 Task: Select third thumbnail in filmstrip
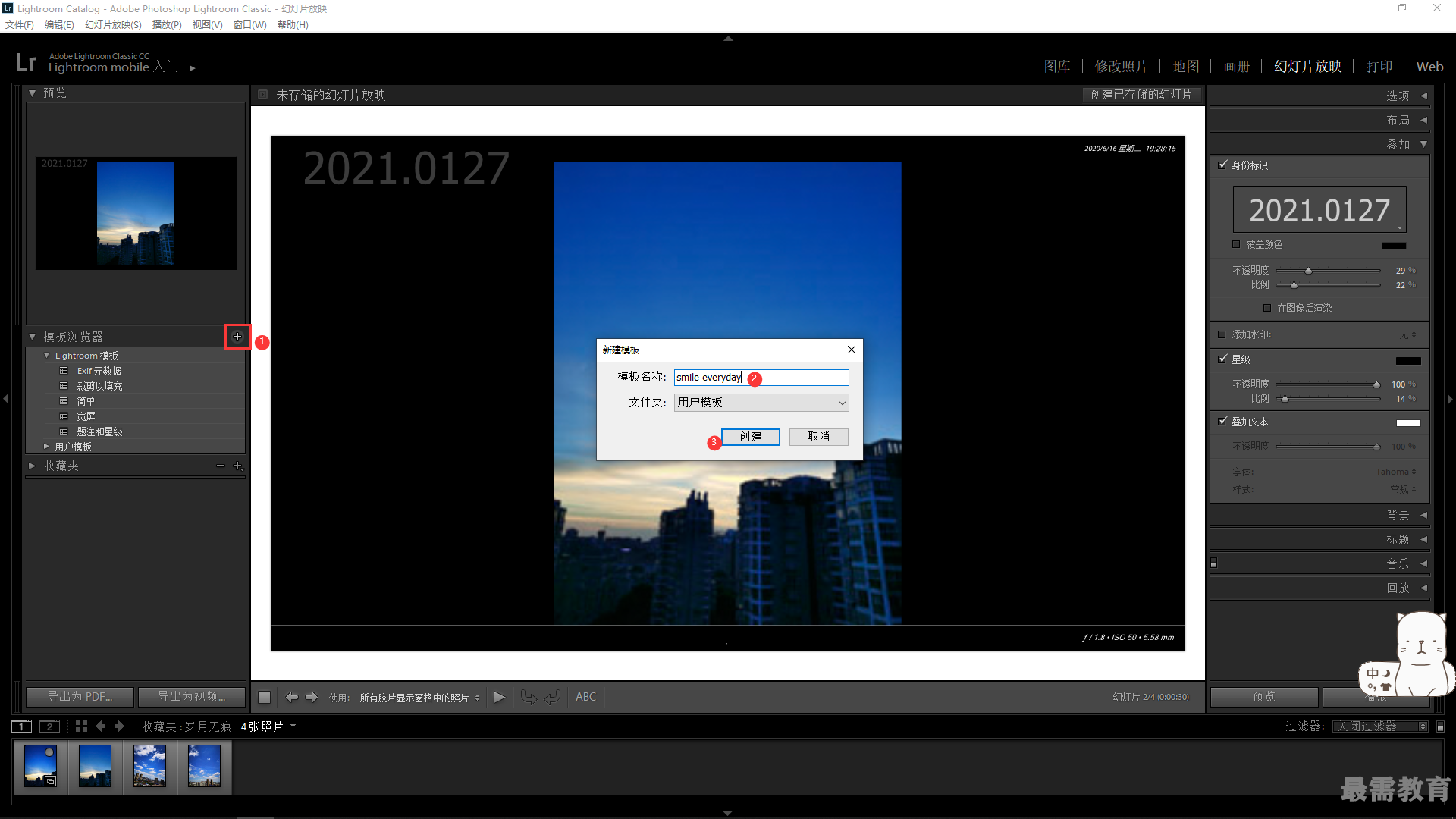149,765
